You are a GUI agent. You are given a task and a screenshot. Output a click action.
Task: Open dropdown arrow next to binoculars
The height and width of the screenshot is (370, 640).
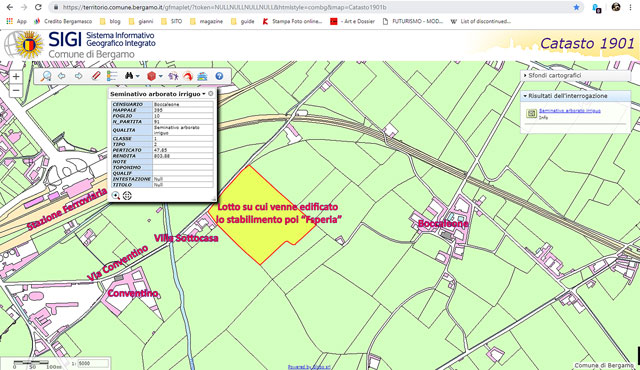(x=138, y=76)
